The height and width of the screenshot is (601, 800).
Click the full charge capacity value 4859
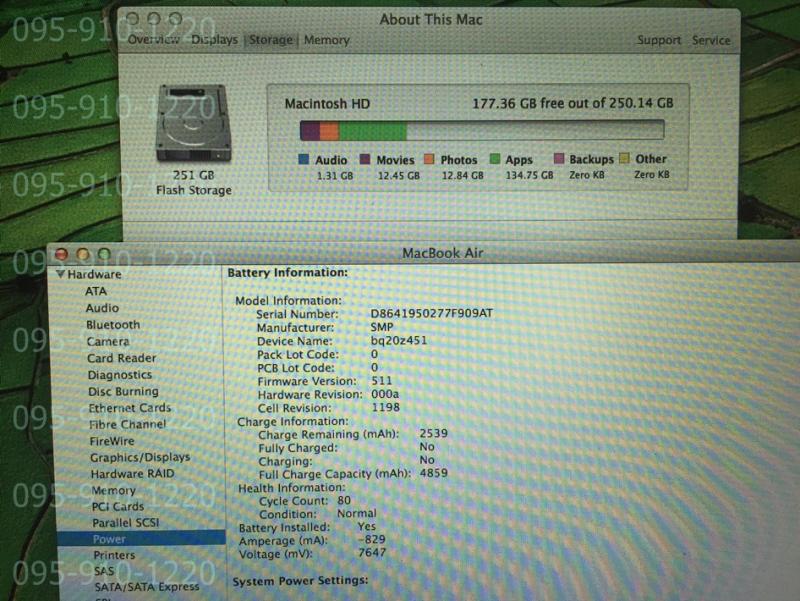tap(434, 473)
